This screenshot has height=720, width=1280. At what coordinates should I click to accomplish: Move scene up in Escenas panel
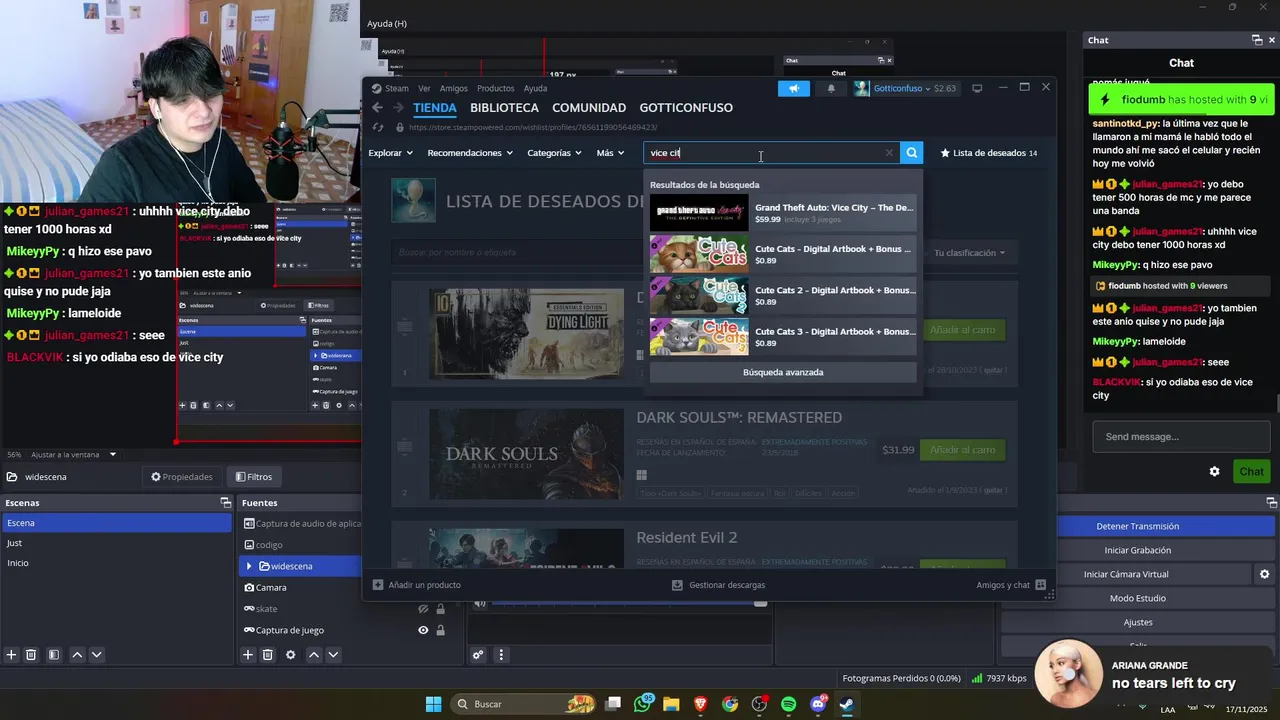[77, 655]
